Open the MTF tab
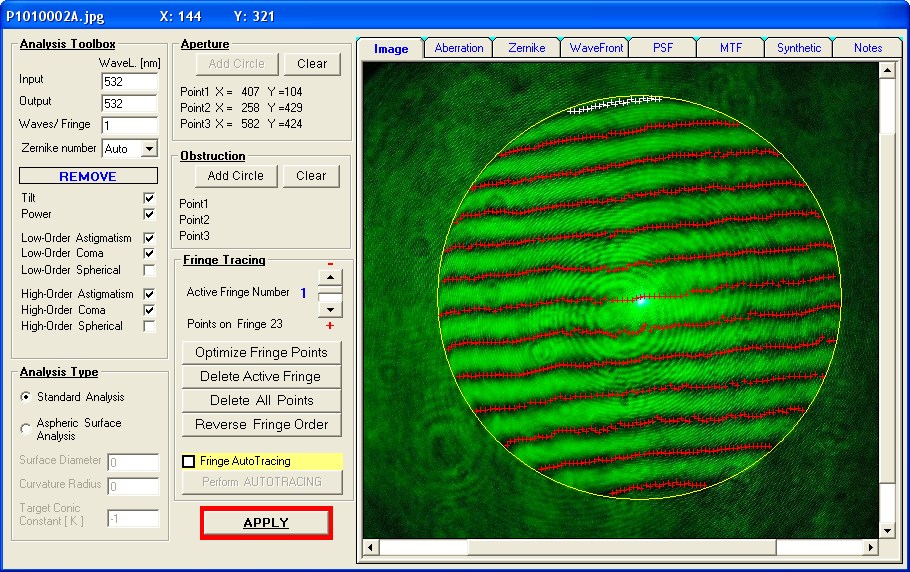Screen dimensions: 910x572 731,48
